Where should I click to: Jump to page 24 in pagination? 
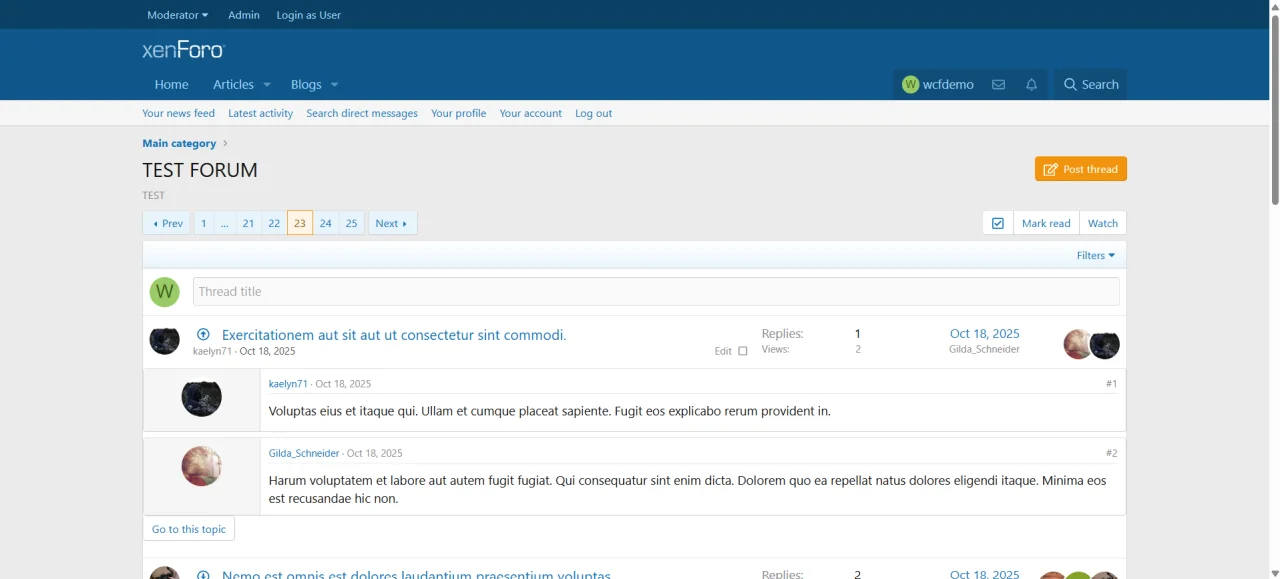326,223
